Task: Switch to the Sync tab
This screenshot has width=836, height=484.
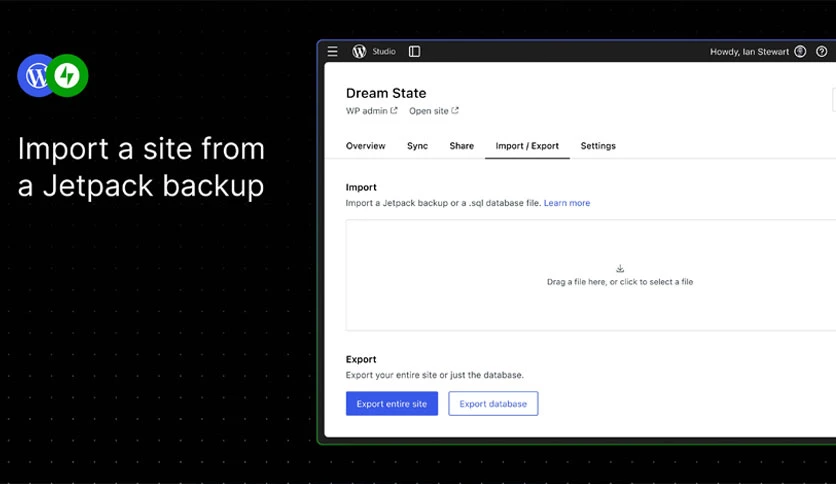Action: point(417,146)
